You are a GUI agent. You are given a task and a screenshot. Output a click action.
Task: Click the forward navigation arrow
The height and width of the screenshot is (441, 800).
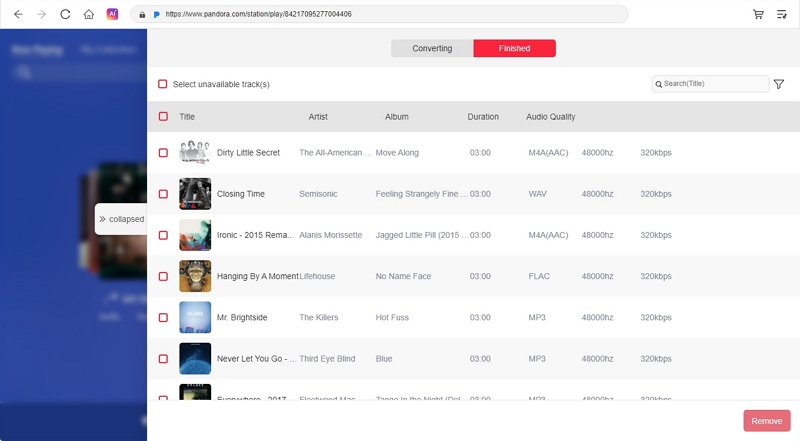coord(42,14)
